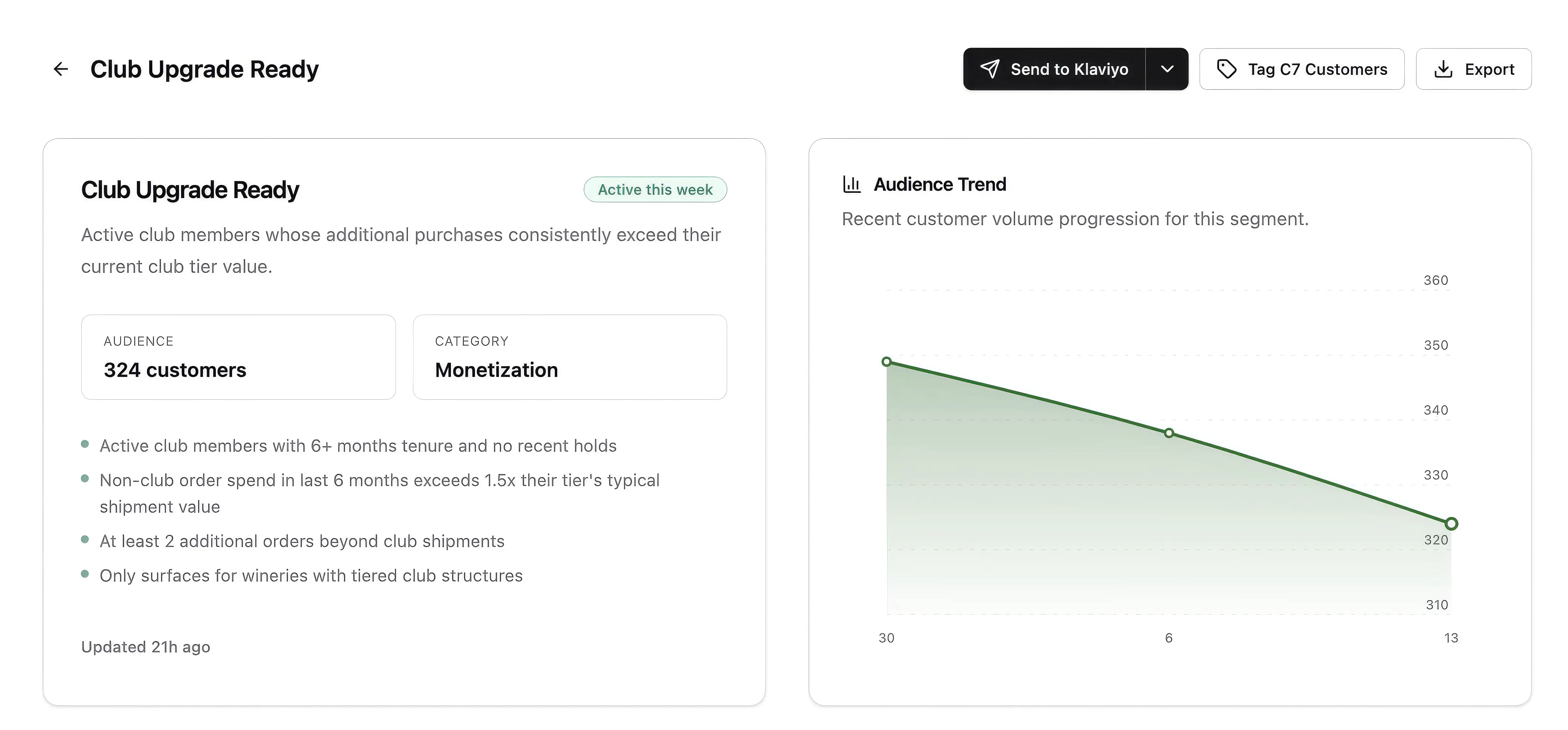The image size is (1568, 730).
Task: Click the Export button label
Action: [x=1489, y=70]
